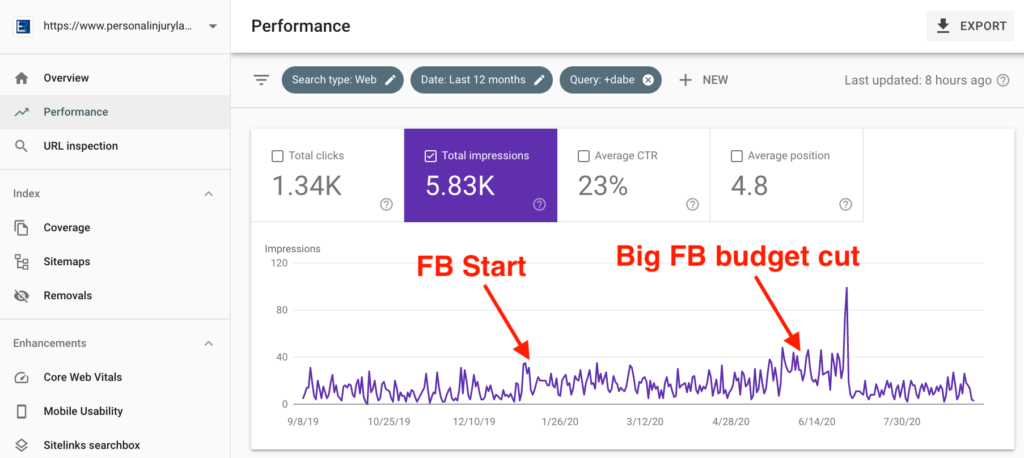Click help icon on Total clicks card
The height and width of the screenshot is (458, 1024).
[386, 204]
